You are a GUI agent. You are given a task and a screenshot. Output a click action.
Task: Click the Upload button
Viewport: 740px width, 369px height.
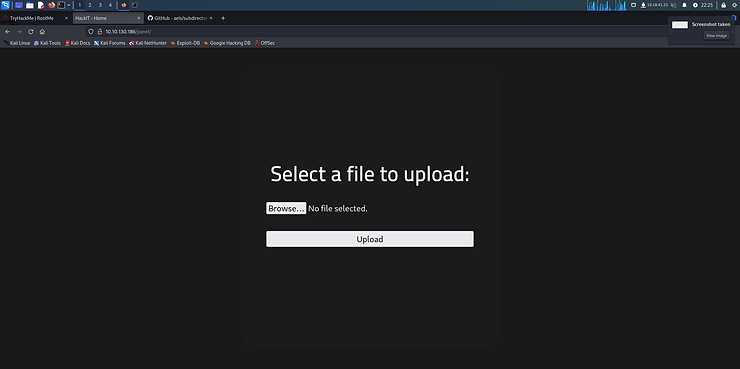(x=370, y=239)
